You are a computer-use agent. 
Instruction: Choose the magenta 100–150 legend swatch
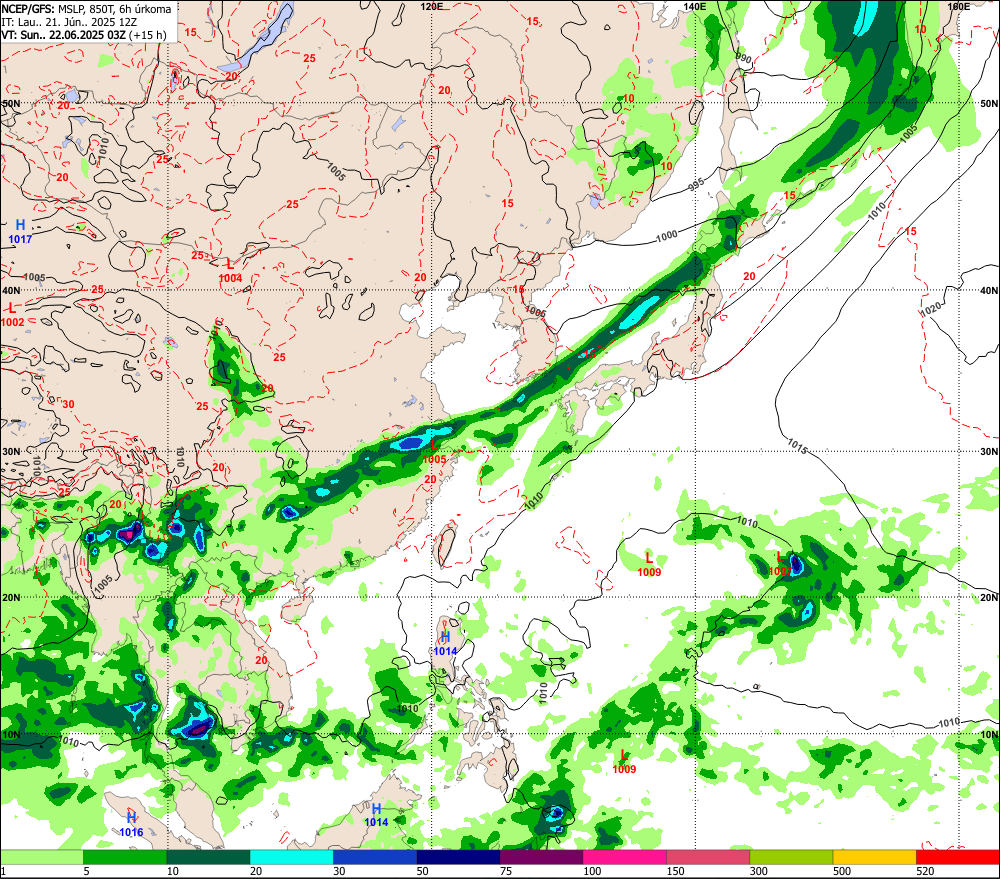[x=624, y=857]
